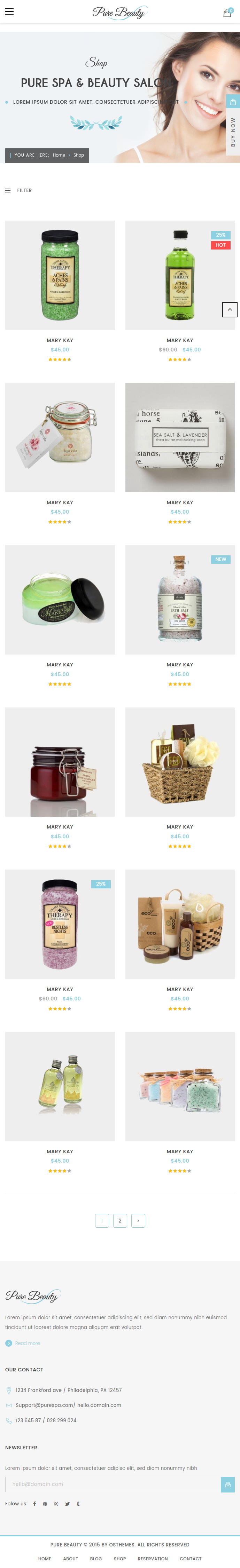This screenshot has width=240, height=1568.
Task: Click the vertical Buy Now tab
Action: pyautogui.click(x=233, y=132)
